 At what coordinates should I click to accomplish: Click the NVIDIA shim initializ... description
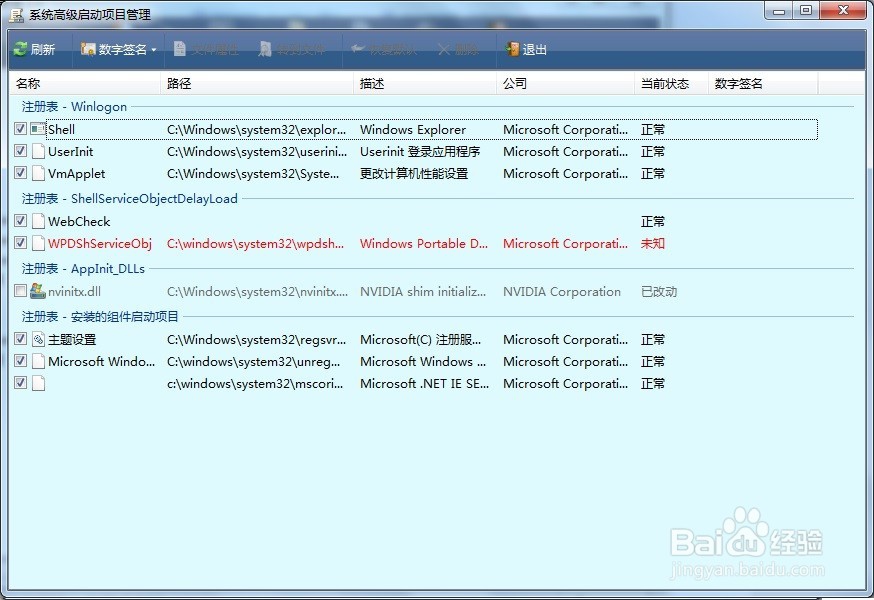(423, 292)
